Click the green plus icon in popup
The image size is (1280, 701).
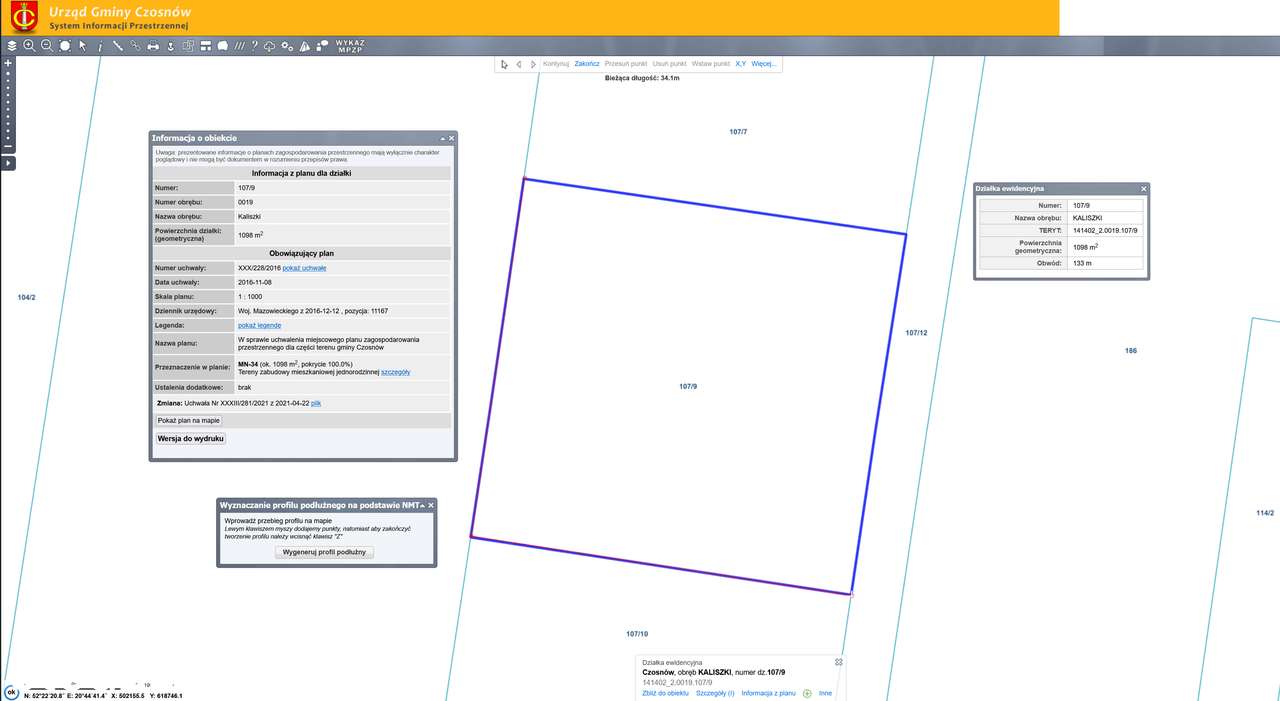pos(807,693)
